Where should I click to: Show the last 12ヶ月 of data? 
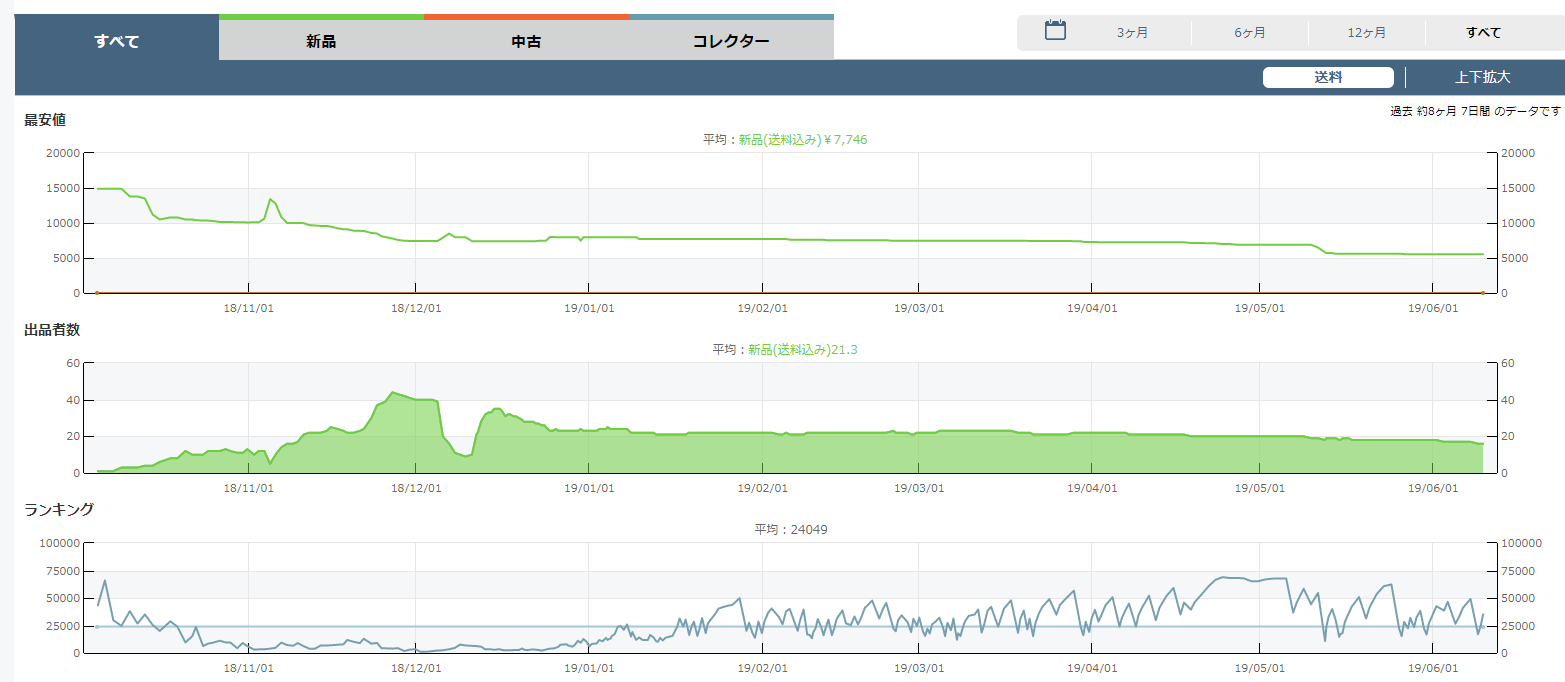[x=1366, y=33]
